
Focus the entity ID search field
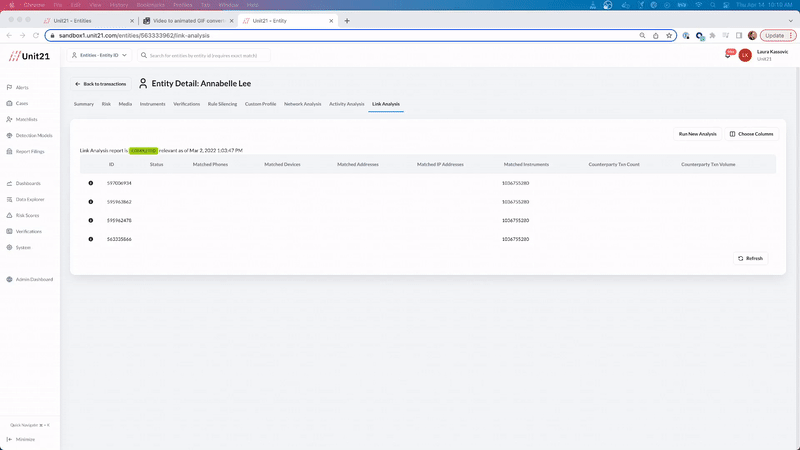(204, 55)
